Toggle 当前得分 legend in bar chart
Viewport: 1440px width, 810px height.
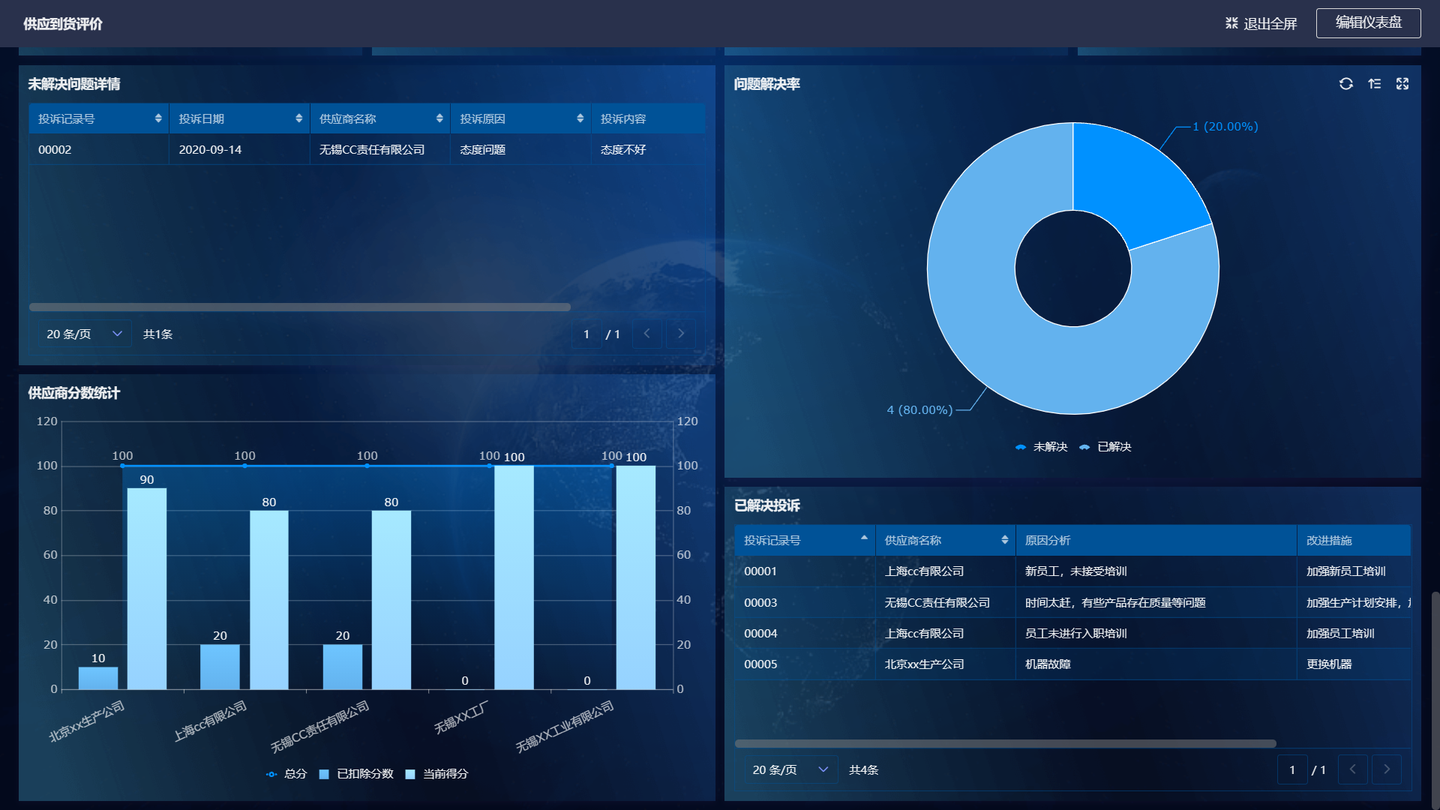[x=436, y=774]
